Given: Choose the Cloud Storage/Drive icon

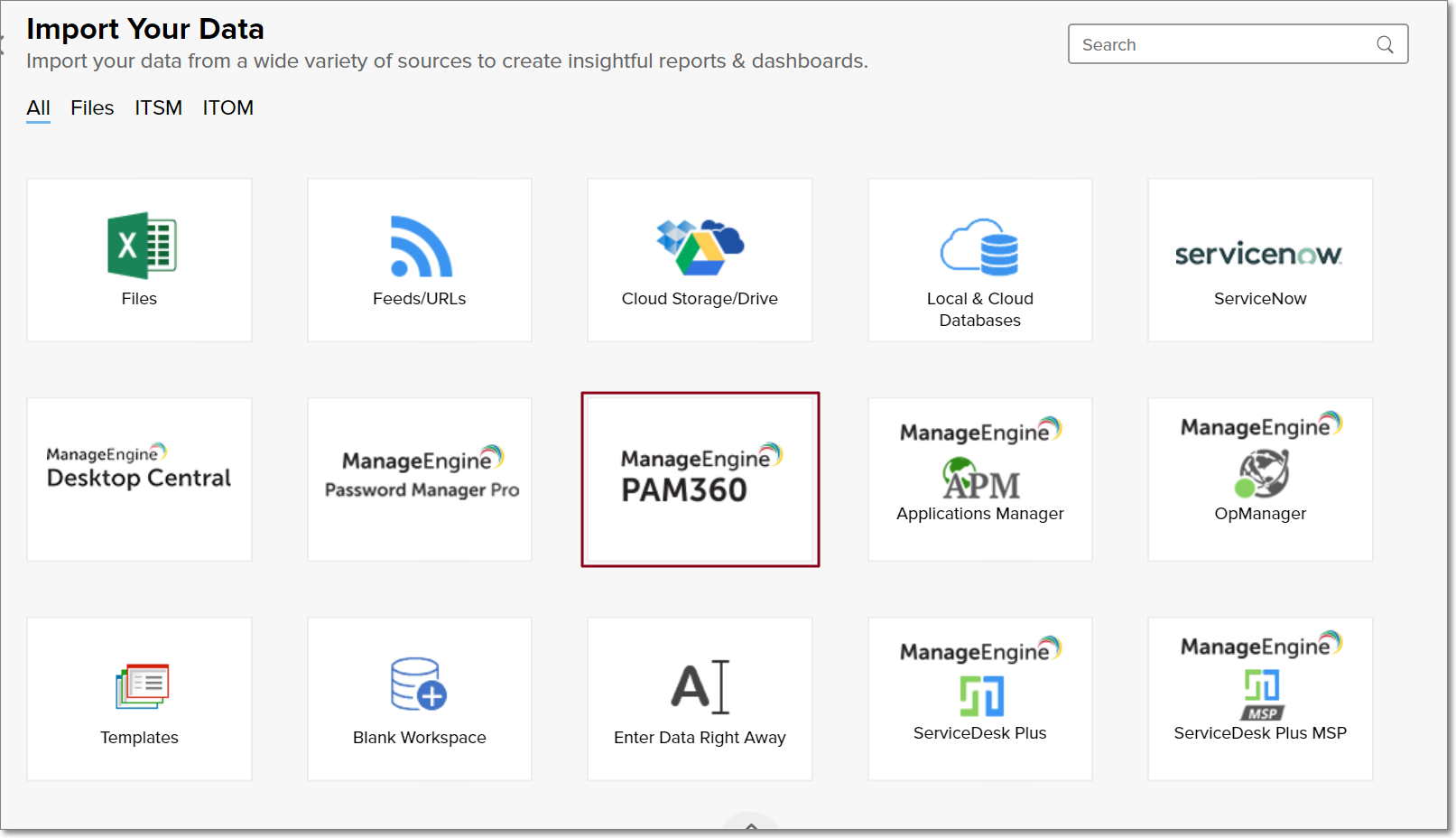Looking at the screenshot, I should coord(700,247).
